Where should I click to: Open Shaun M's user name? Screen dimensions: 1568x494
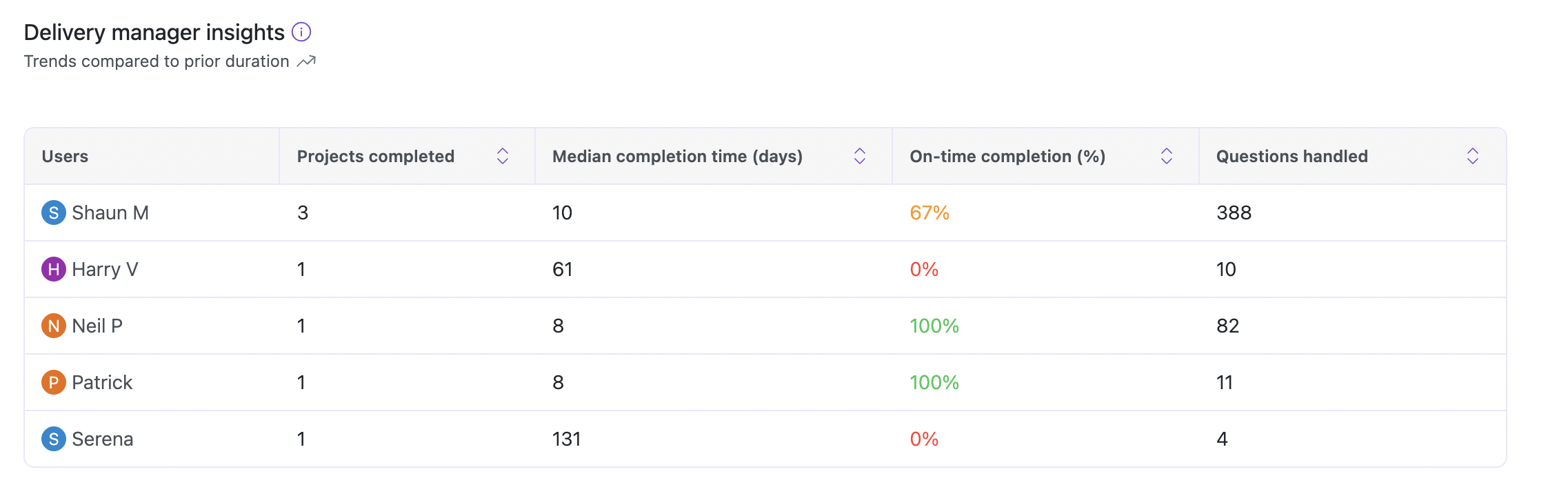pos(110,213)
